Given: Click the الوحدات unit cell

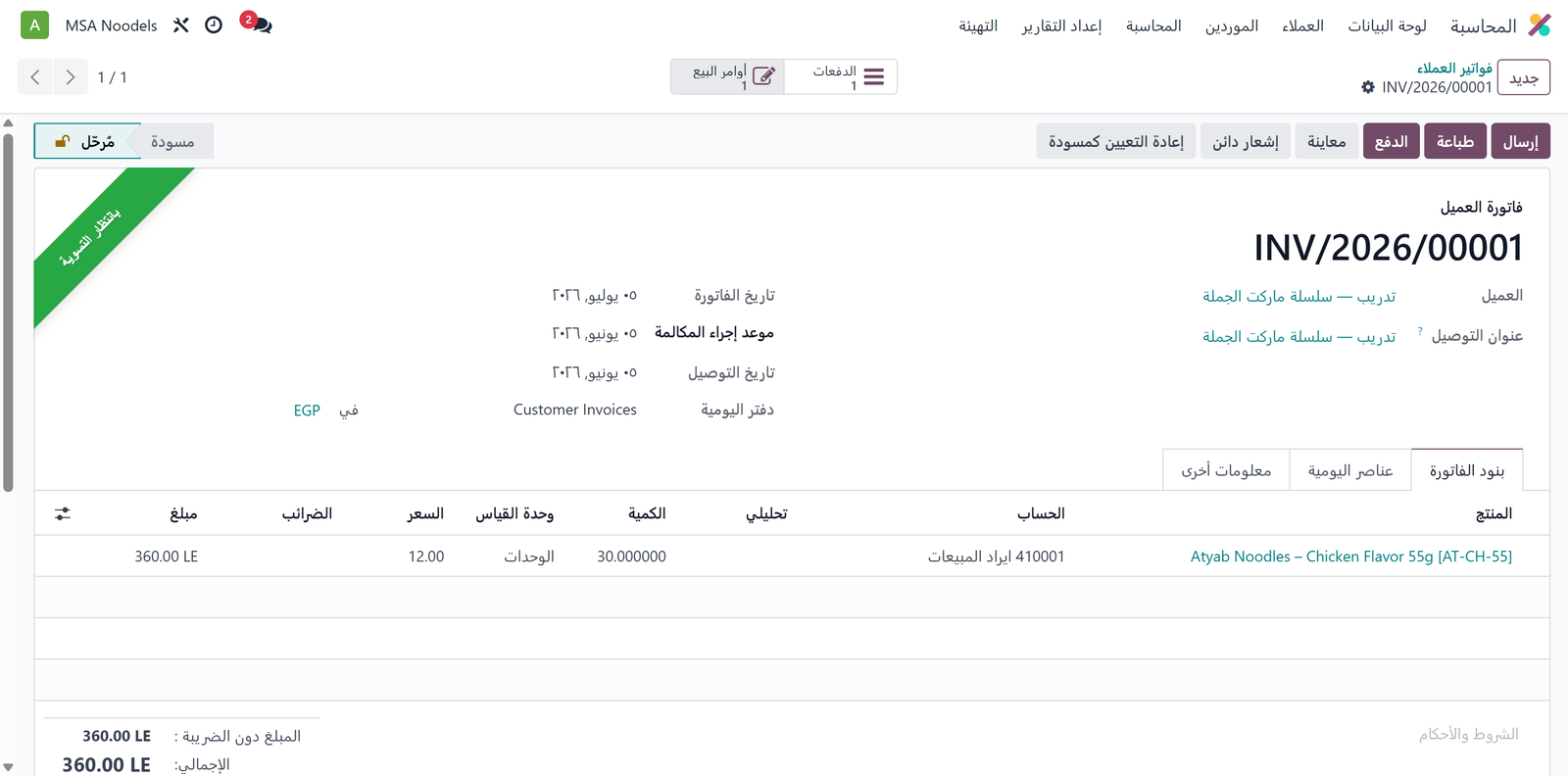Looking at the screenshot, I should pyautogui.click(x=529, y=556).
